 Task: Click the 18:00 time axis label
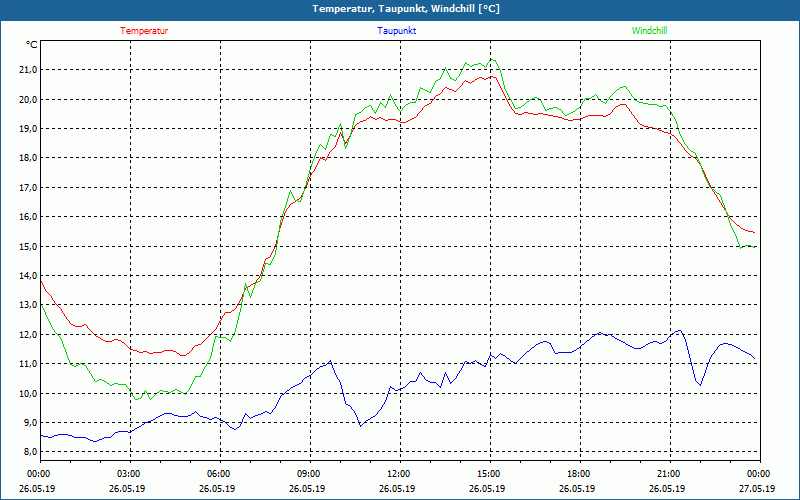(x=580, y=474)
